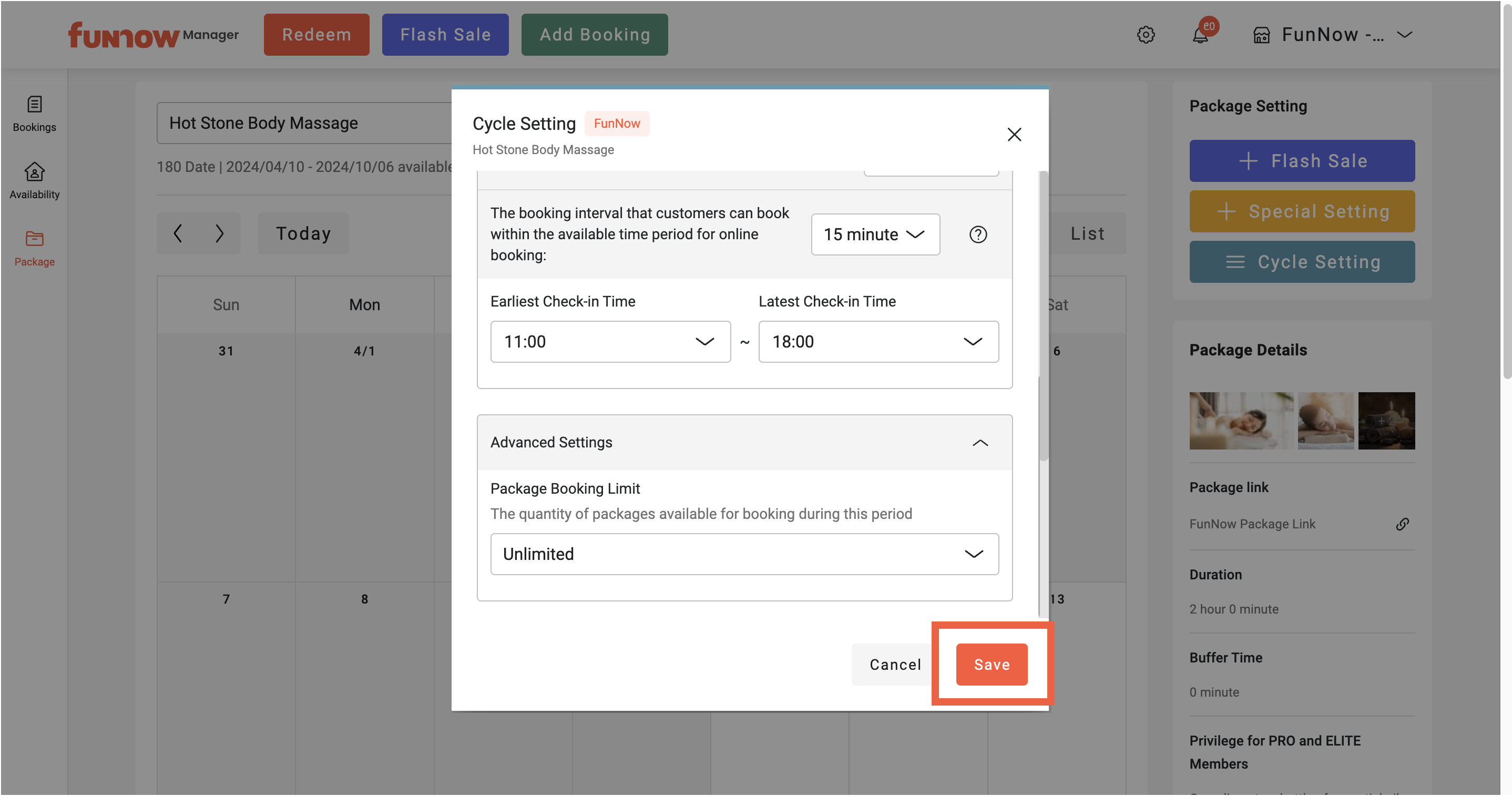Select the 4/1 calendar date
The image size is (1512, 796).
pos(364,351)
